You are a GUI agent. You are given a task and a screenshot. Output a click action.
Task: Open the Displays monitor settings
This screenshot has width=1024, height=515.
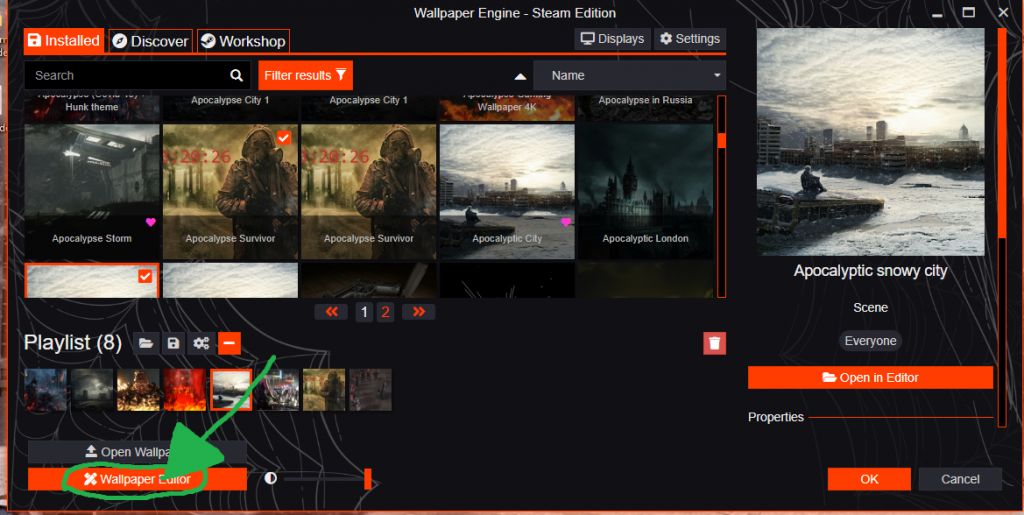pyautogui.click(x=613, y=39)
